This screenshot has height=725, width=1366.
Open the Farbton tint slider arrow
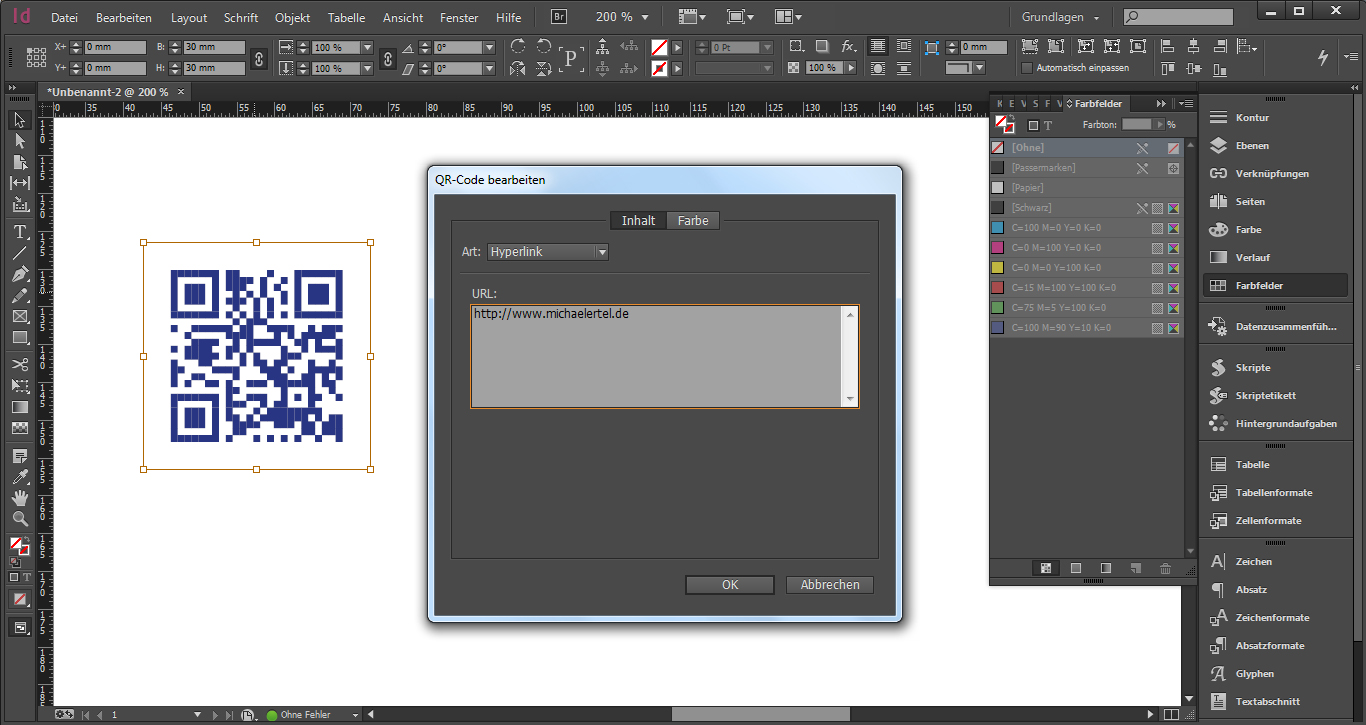1159,125
